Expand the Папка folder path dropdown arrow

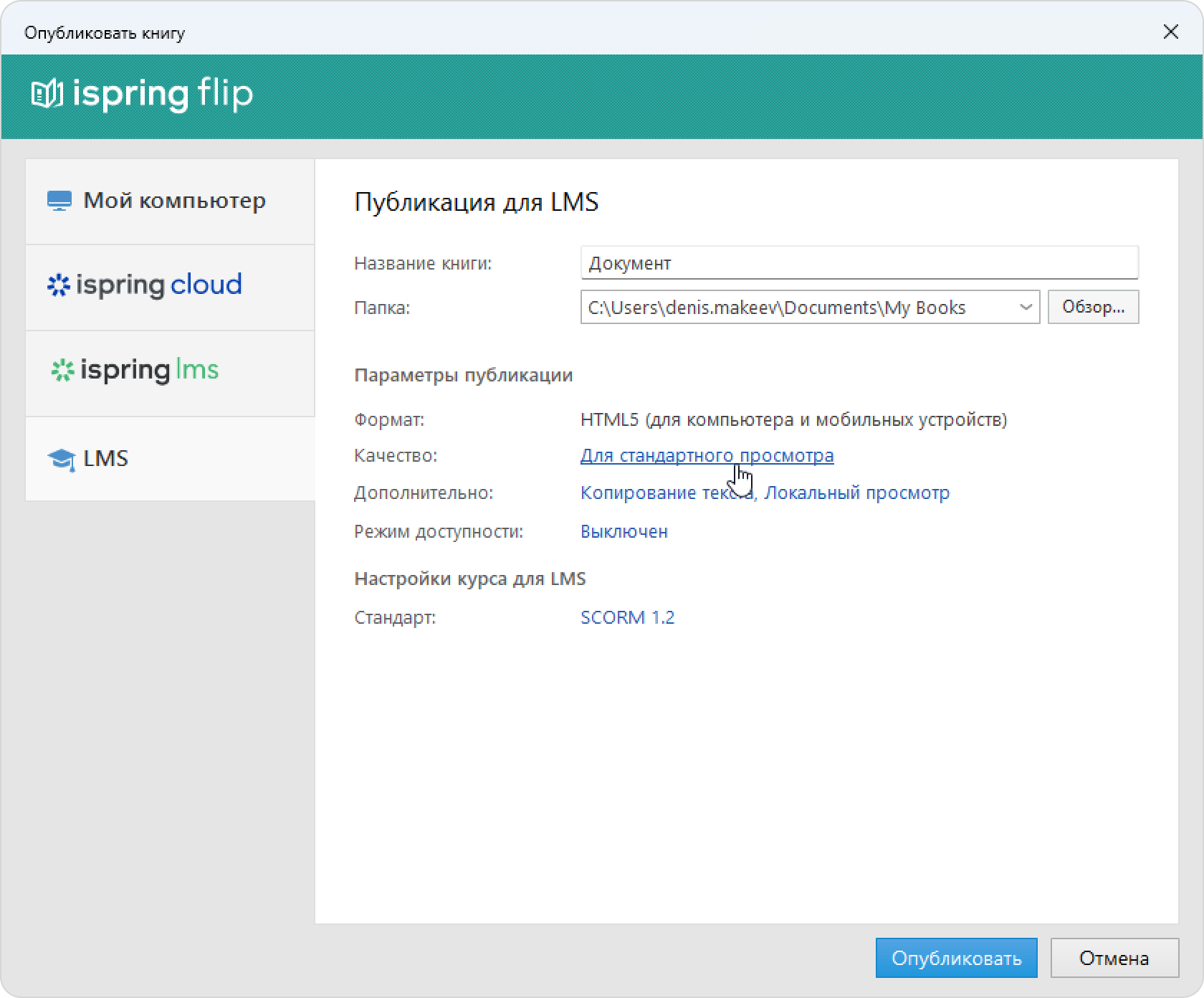tap(1026, 308)
